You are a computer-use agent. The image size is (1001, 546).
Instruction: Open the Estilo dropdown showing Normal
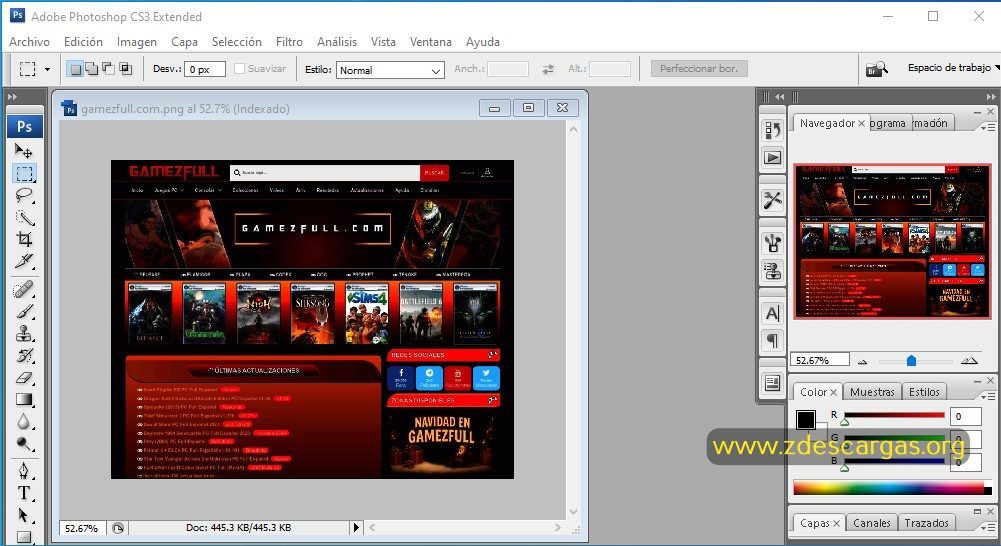[x=390, y=70]
